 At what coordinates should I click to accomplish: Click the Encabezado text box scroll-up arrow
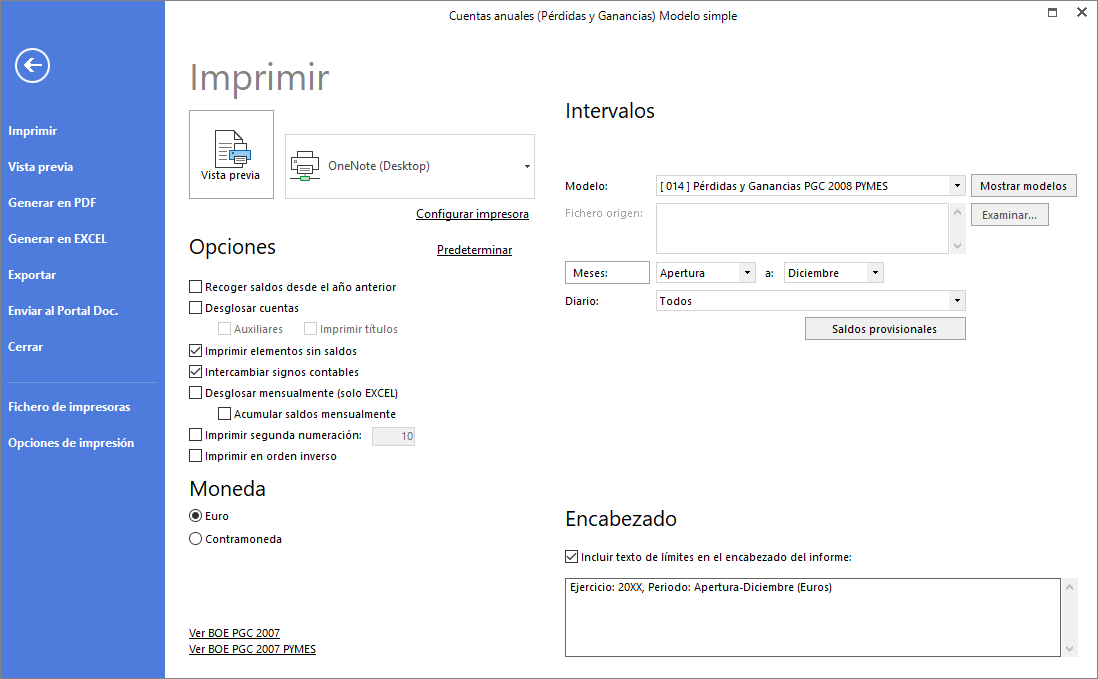(x=1069, y=587)
